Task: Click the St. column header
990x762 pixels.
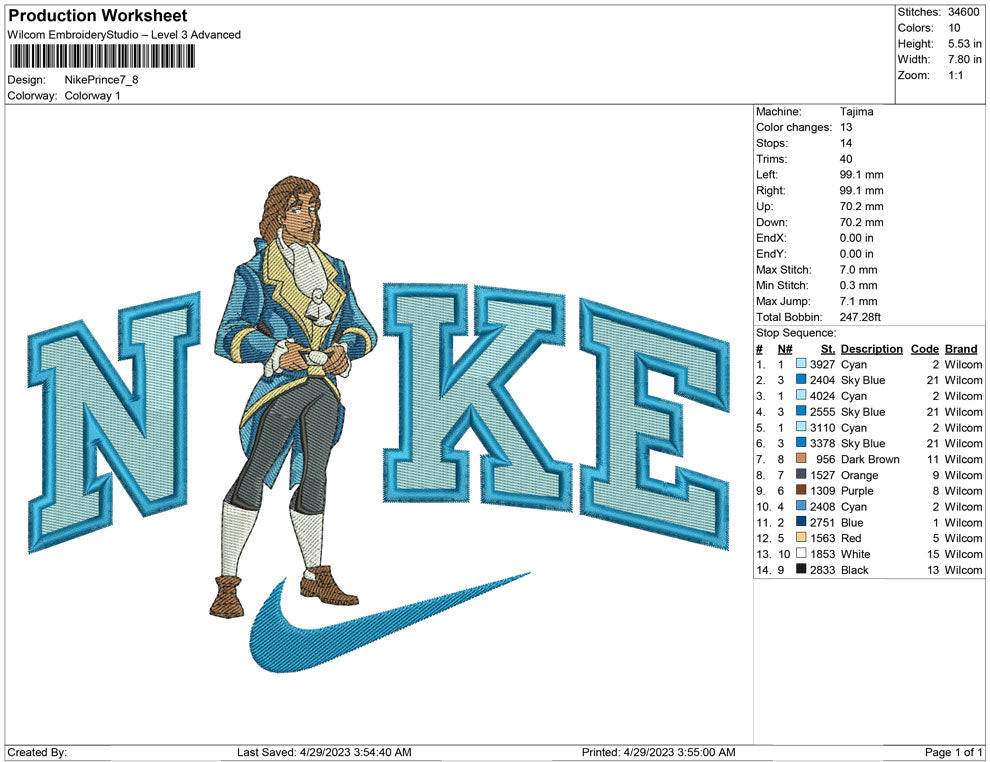Action: [827, 349]
